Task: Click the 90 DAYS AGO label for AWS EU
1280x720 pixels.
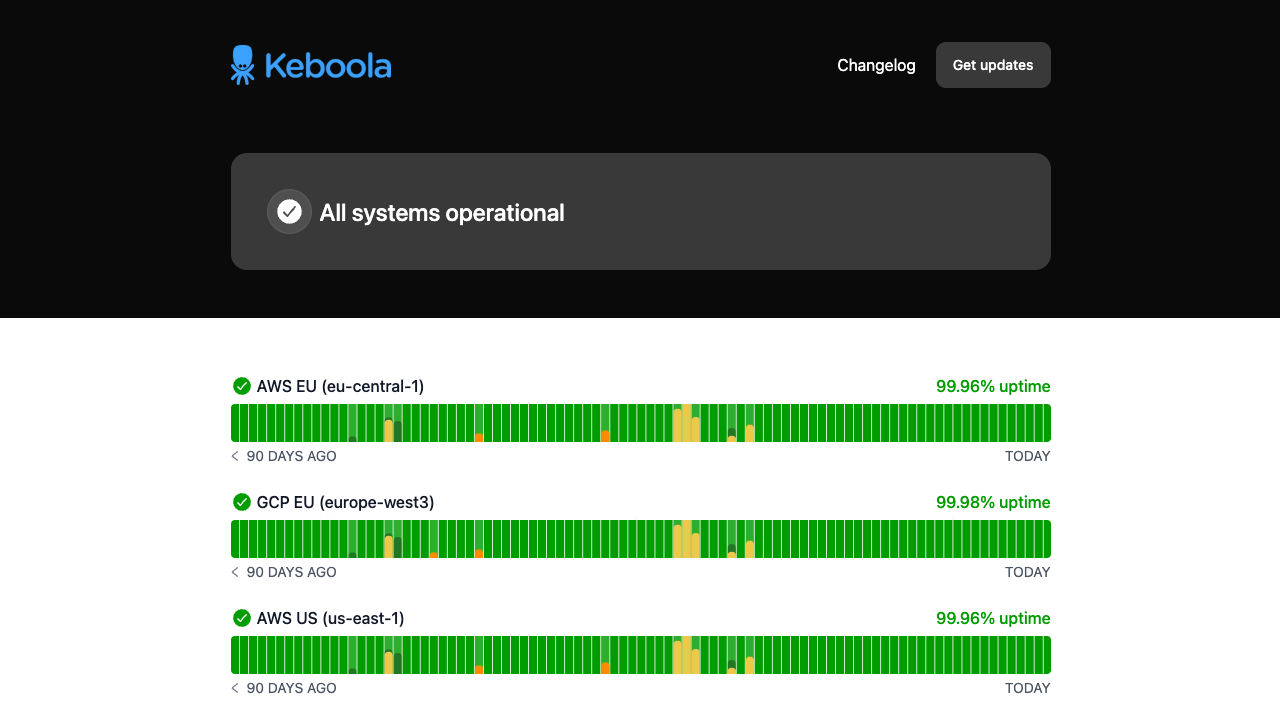Action: point(291,456)
